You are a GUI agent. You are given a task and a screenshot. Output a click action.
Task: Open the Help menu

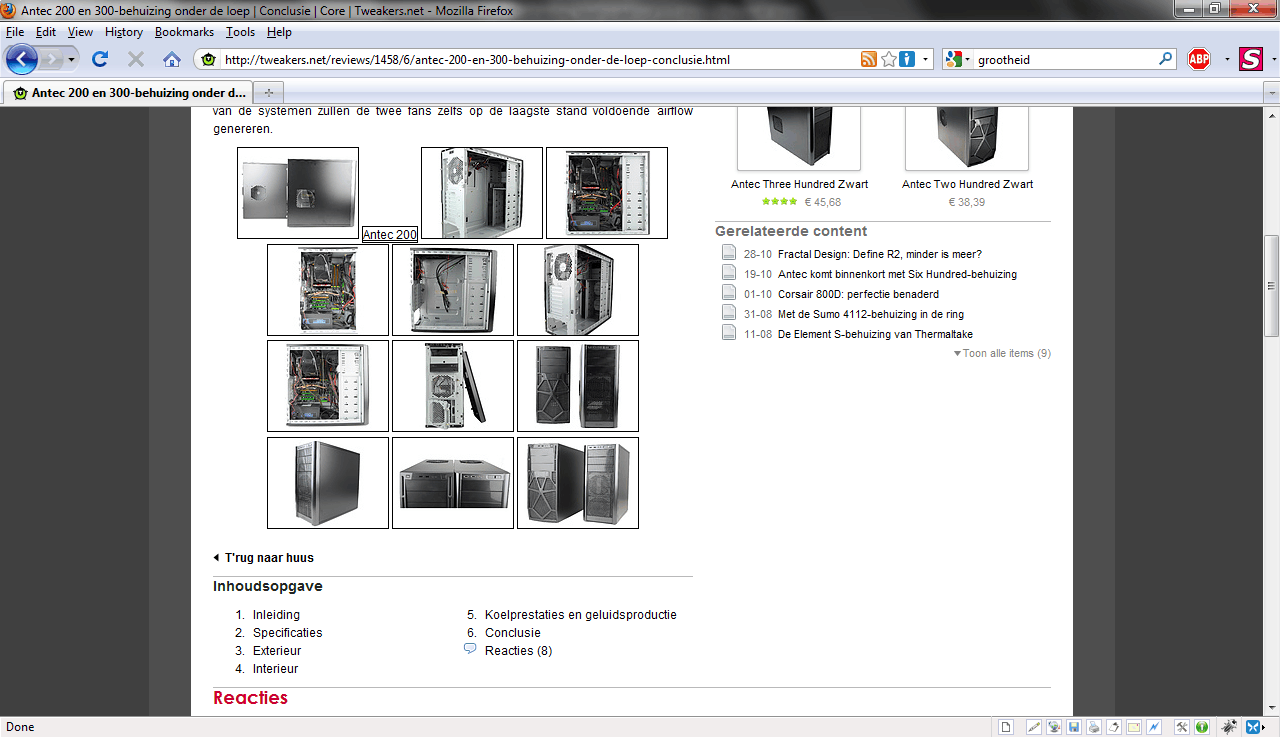279,32
